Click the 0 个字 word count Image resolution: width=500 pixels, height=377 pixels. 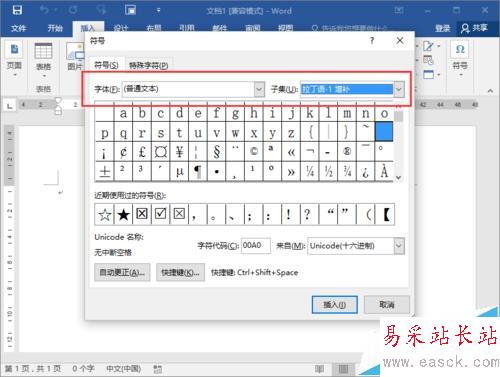[x=83, y=369]
